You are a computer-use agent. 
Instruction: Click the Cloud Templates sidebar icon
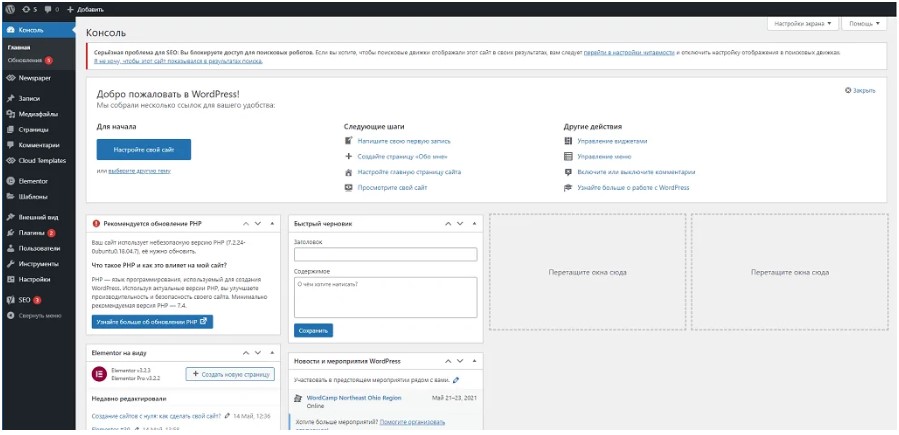pyautogui.click(x=10, y=160)
